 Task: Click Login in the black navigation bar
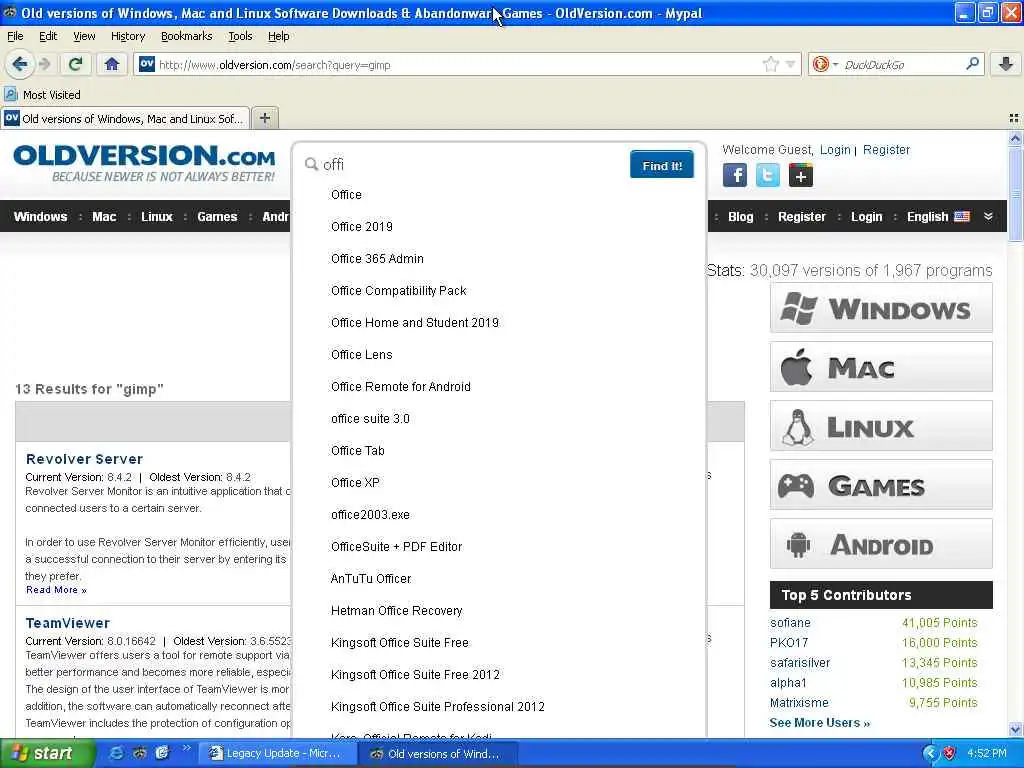867,217
